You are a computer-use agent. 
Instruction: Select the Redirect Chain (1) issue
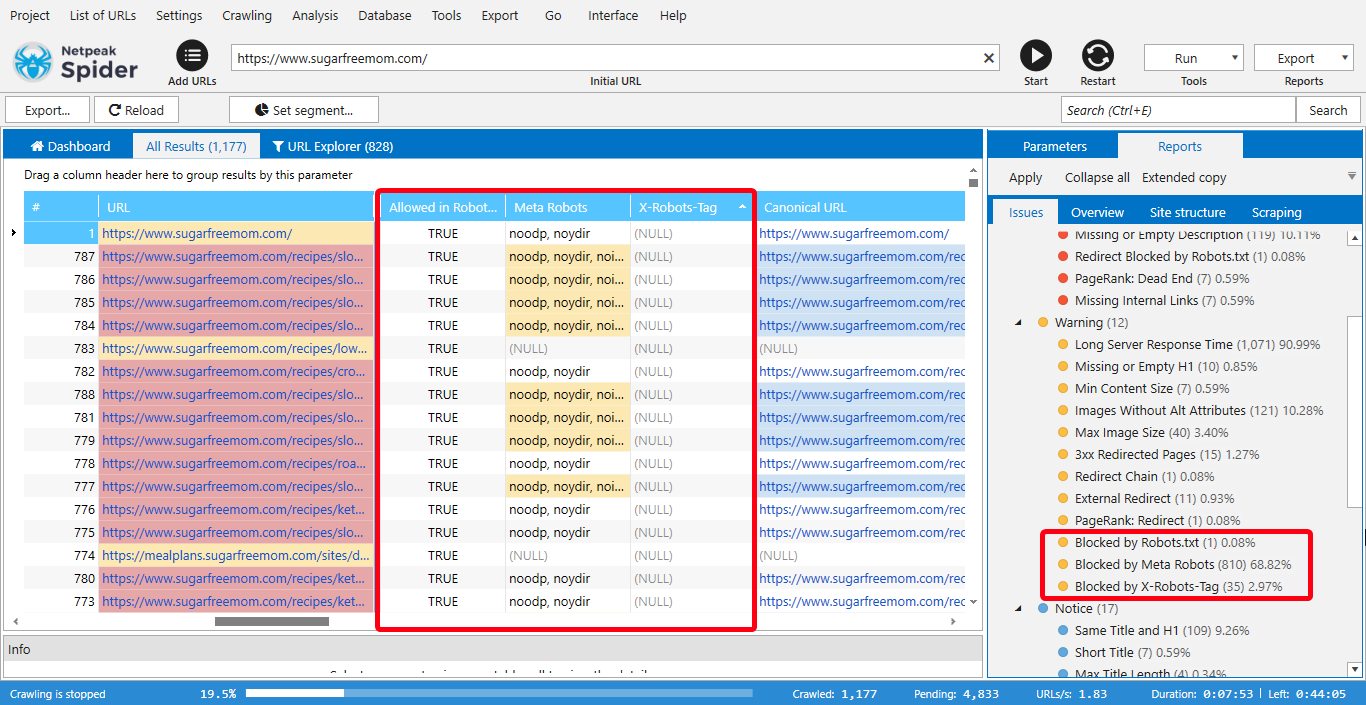point(1144,476)
